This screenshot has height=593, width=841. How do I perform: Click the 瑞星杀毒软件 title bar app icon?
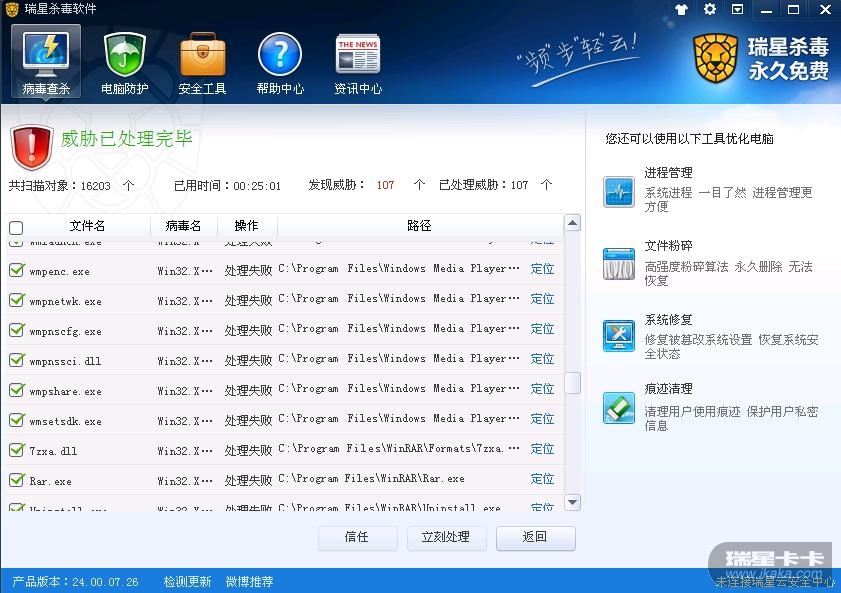[x=12, y=9]
